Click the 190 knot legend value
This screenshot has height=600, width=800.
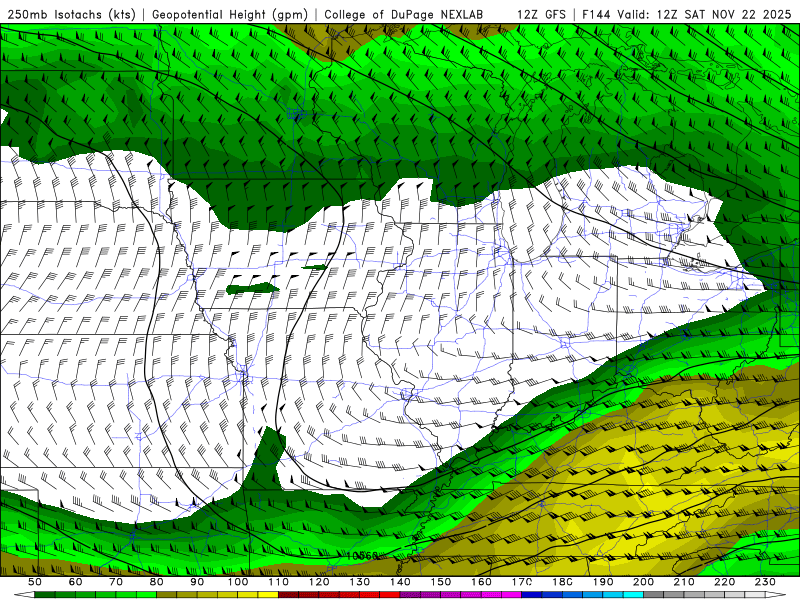tap(603, 582)
